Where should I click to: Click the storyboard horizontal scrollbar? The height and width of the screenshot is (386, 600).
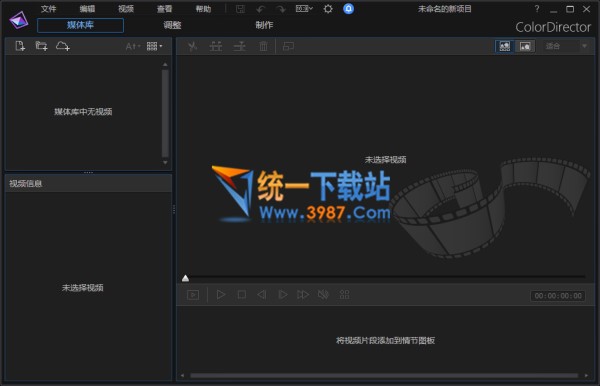click(x=384, y=376)
